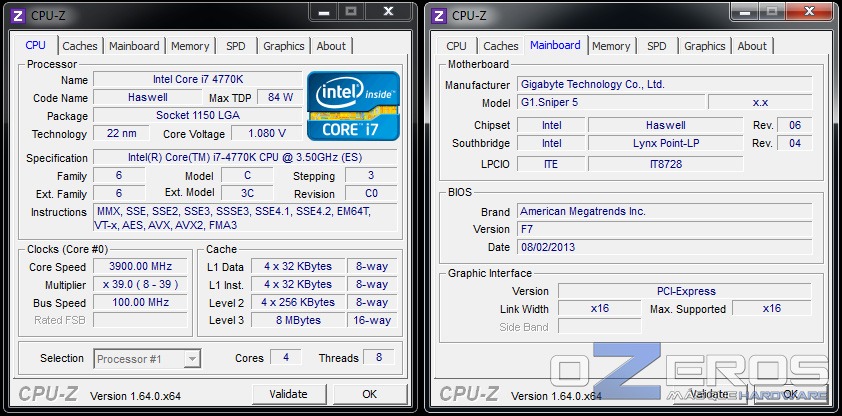
Task: Click the Max TDP value '84 W'
Action: pos(280,97)
